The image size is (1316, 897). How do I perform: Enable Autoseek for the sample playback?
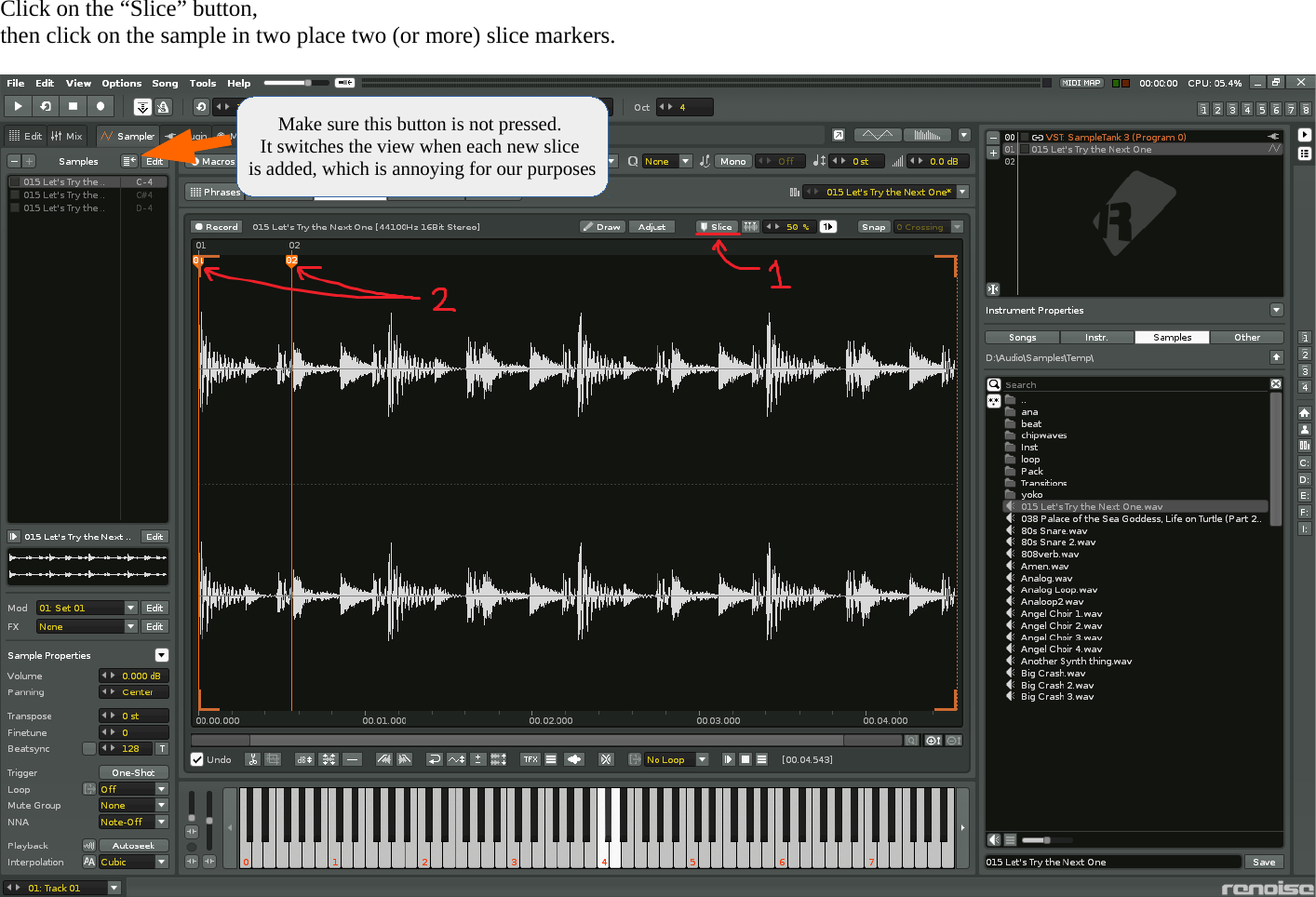pos(133,845)
